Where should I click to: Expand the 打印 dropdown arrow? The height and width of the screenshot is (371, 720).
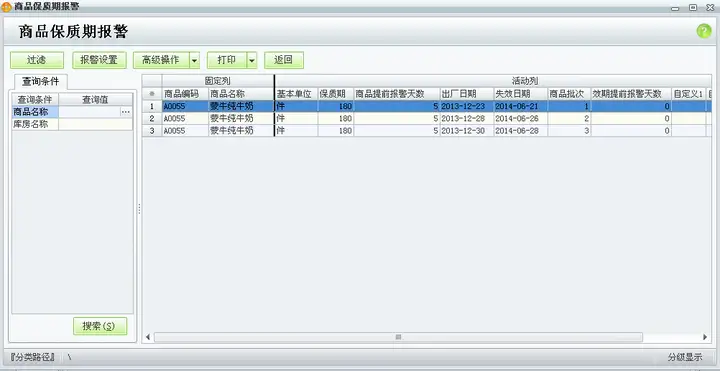252,60
